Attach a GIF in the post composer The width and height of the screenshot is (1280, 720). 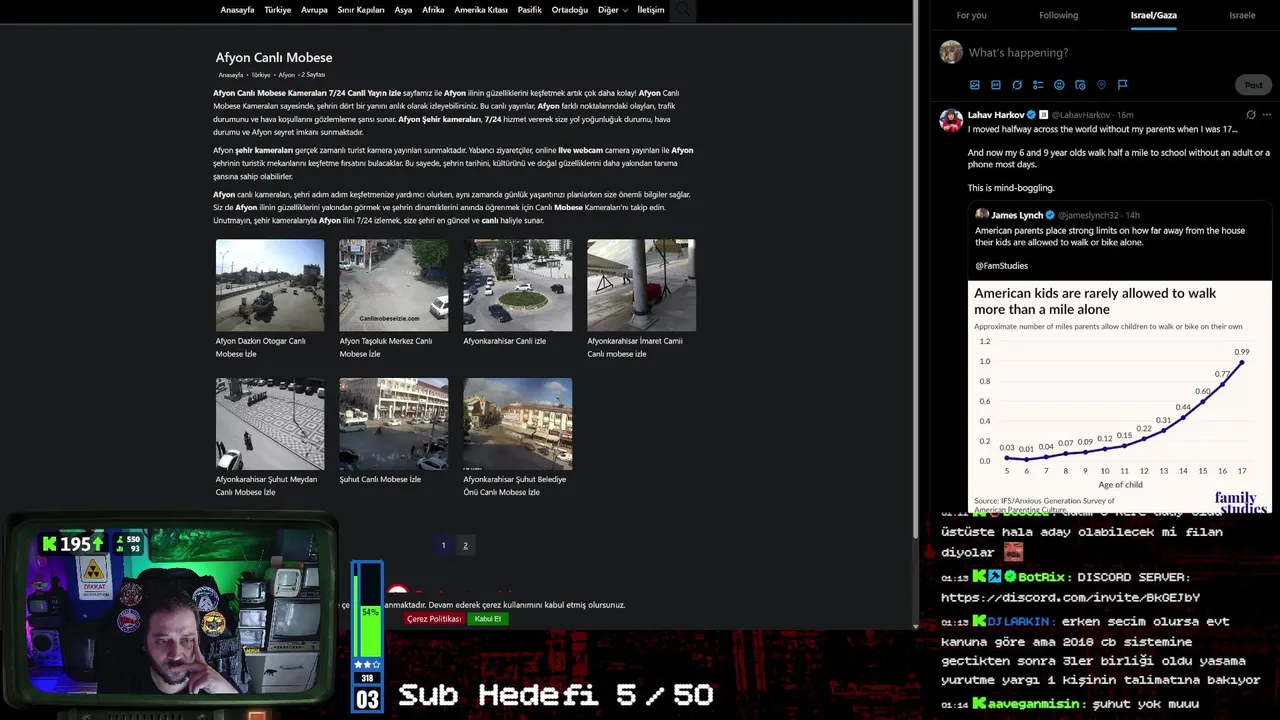click(x=996, y=85)
